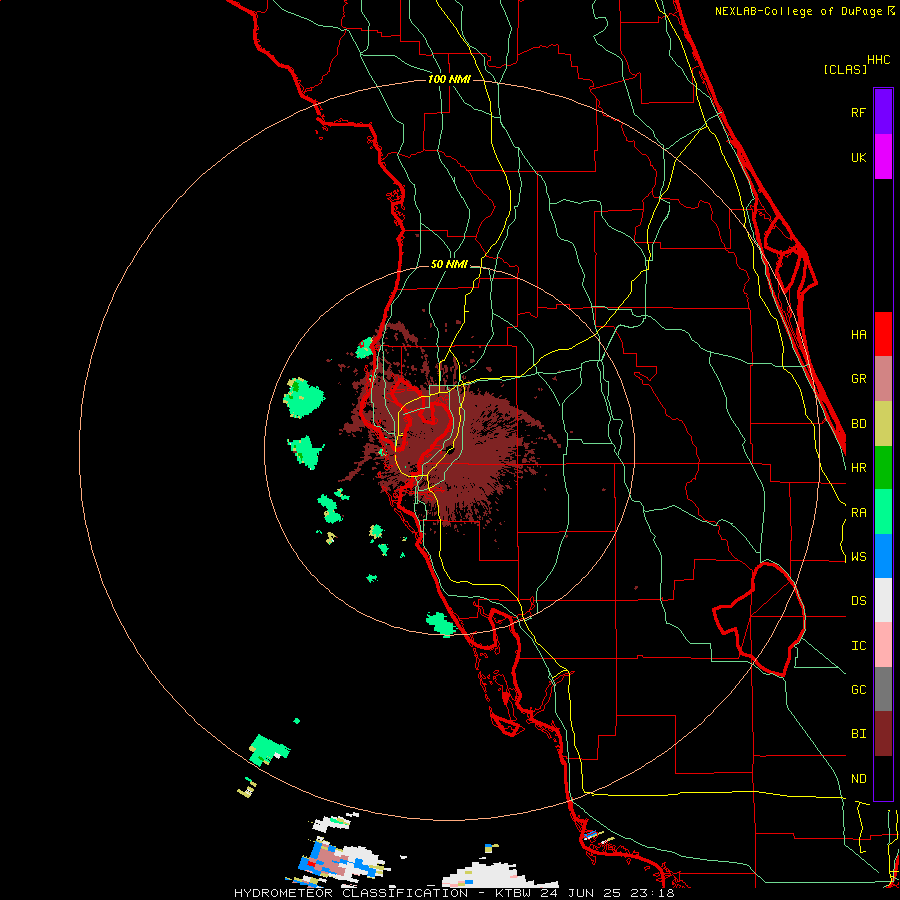This screenshot has width=900, height=900.
Task: Click the GC legend label
Action: point(858,690)
